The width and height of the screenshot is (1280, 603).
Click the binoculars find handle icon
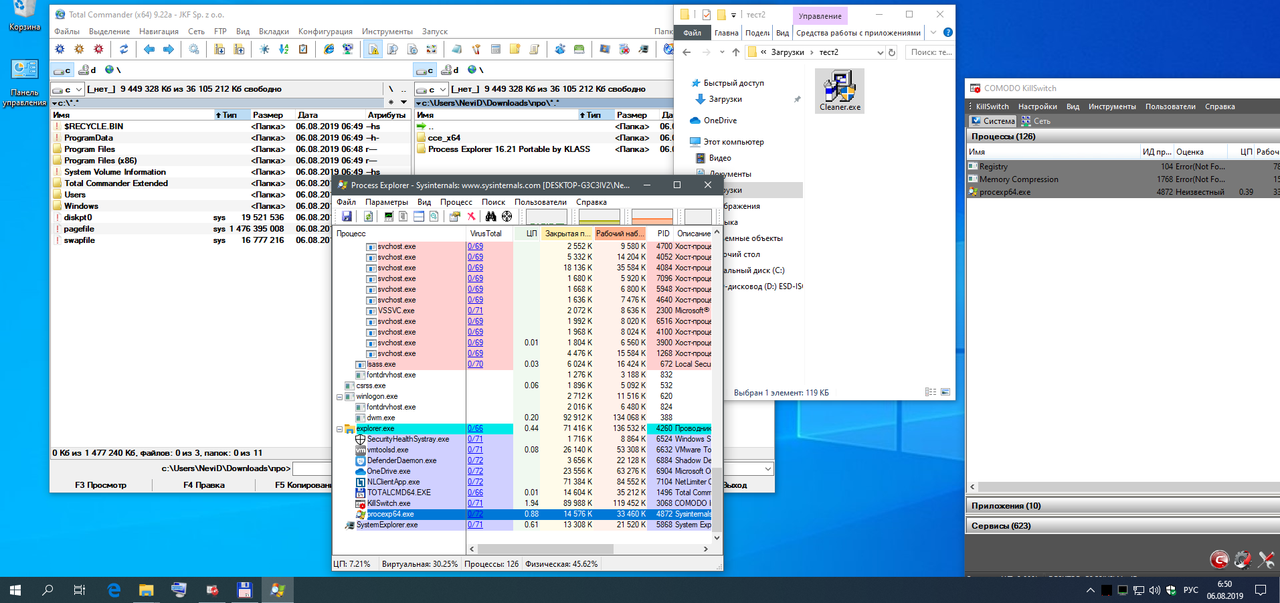tap(491, 216)
